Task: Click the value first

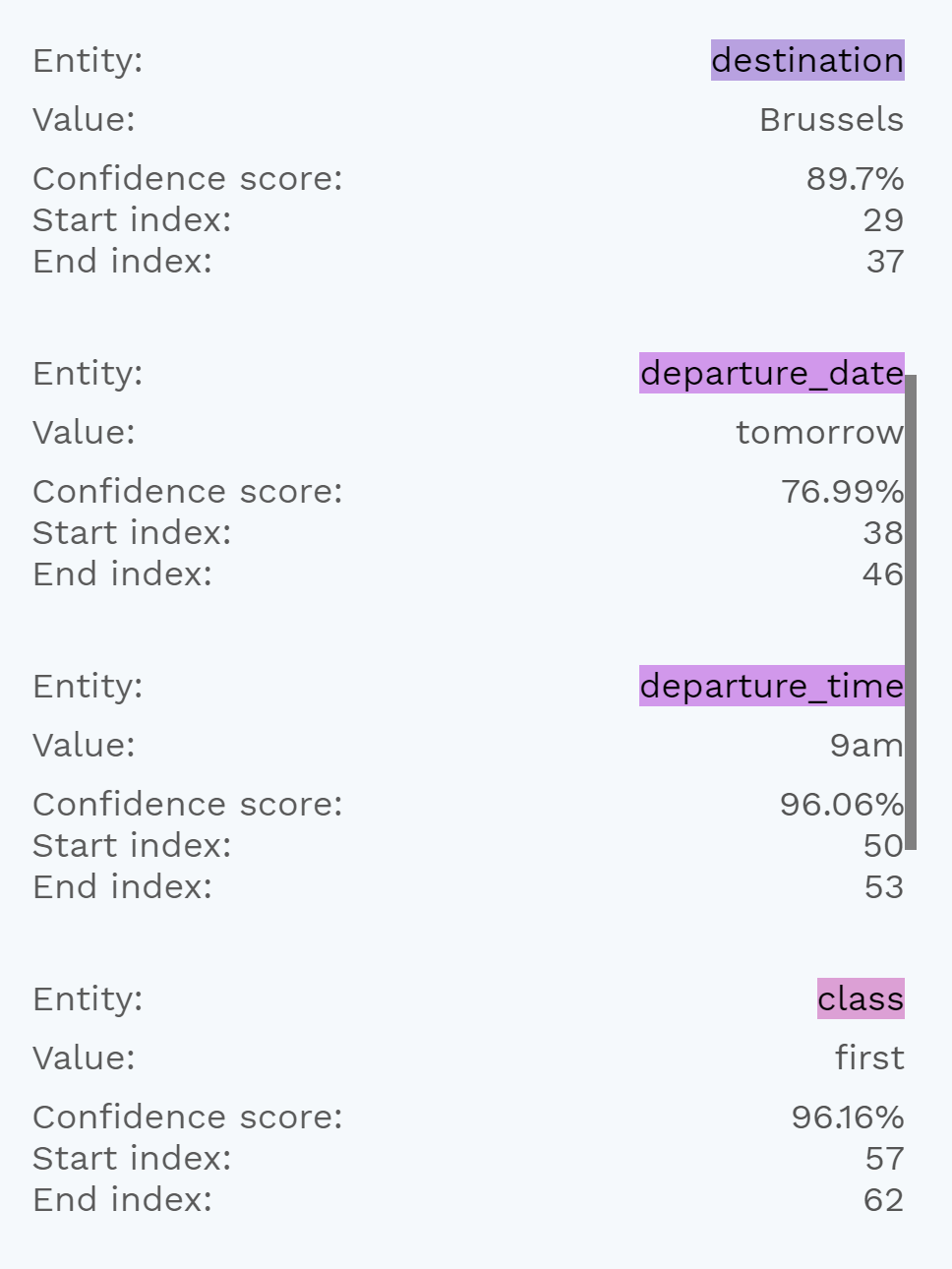Action: click(869, 1058)
